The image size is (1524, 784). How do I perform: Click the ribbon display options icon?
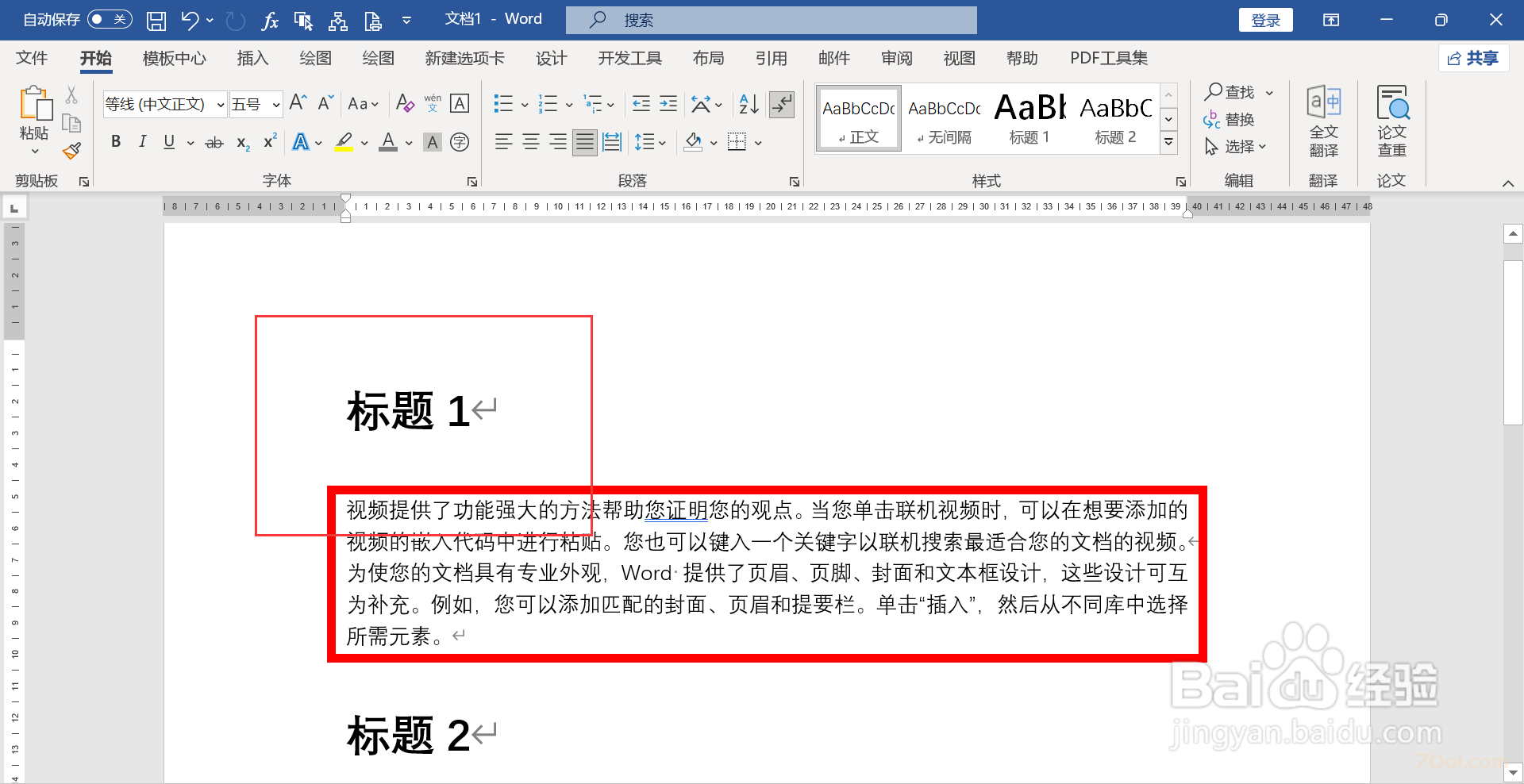[x=1331, y=20]
